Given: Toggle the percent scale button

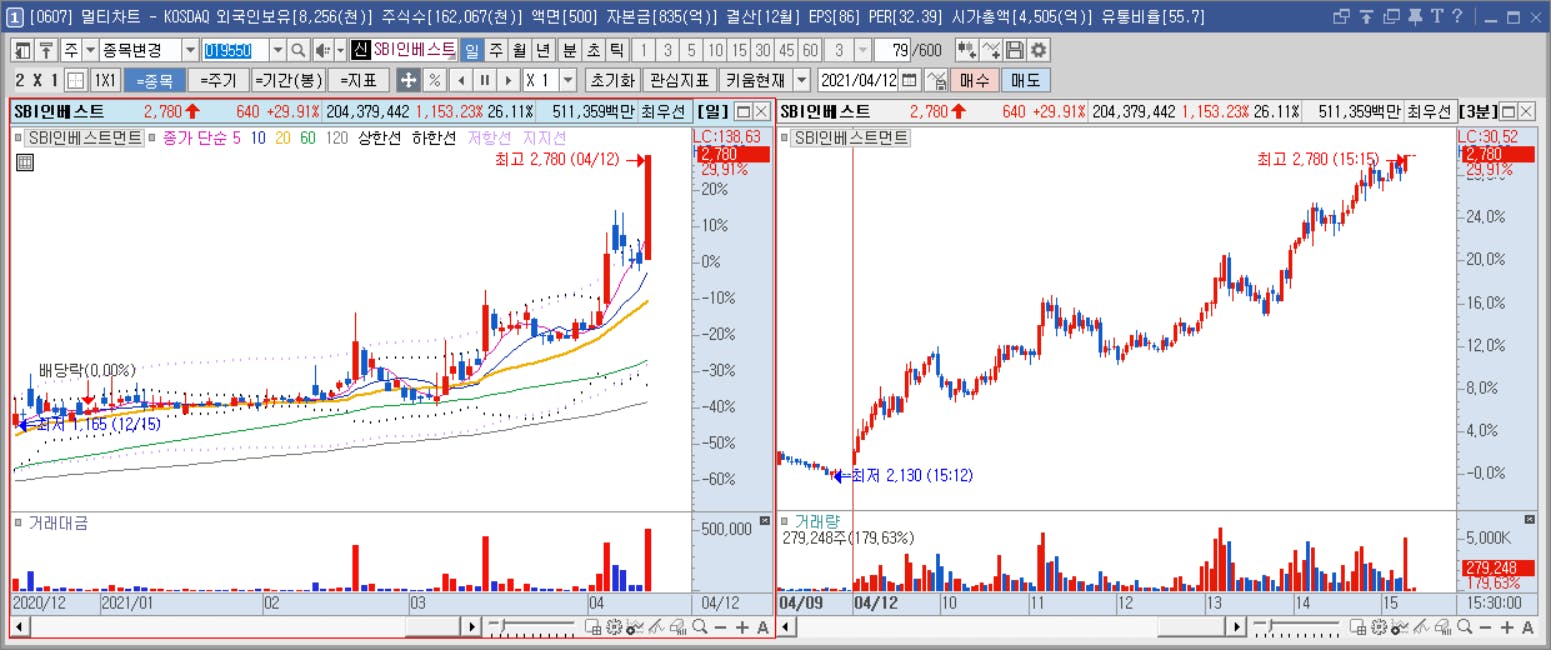Looking at the screenshot, I should coord(435,80).
